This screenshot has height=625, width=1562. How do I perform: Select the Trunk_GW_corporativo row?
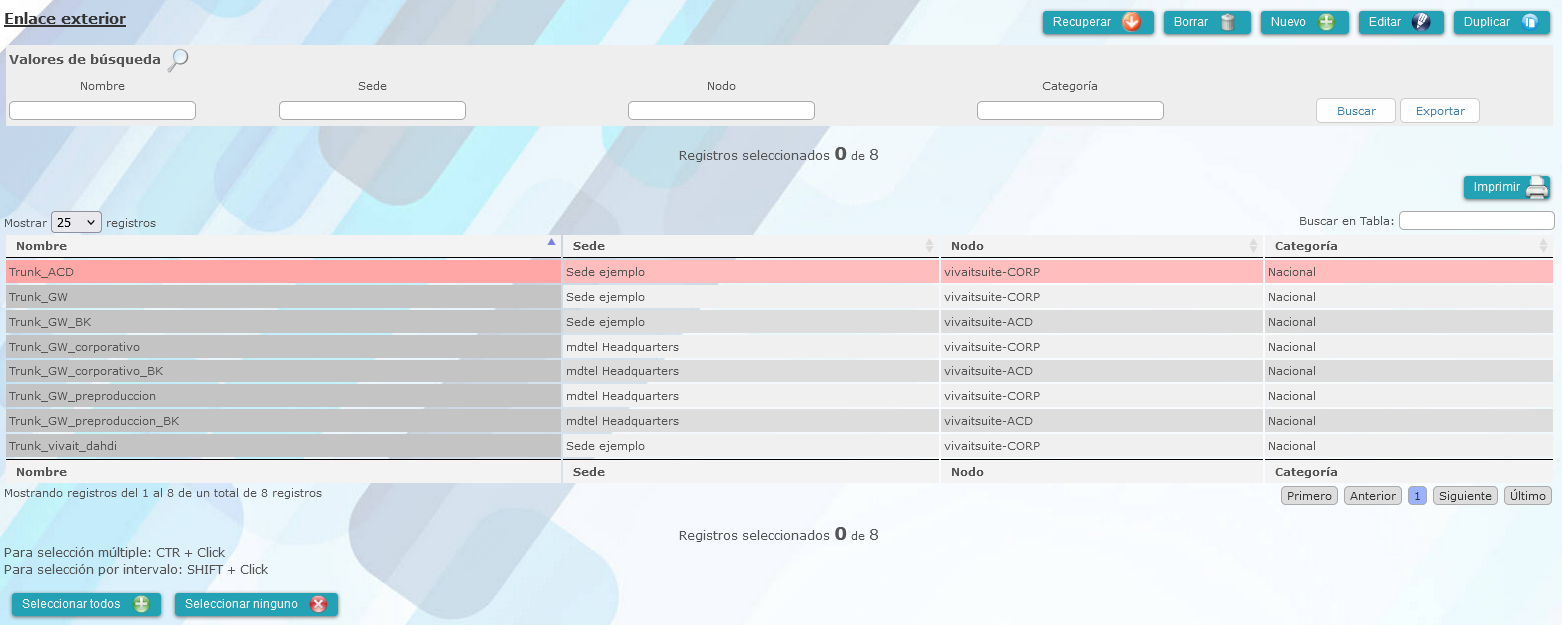click(779, 347)
